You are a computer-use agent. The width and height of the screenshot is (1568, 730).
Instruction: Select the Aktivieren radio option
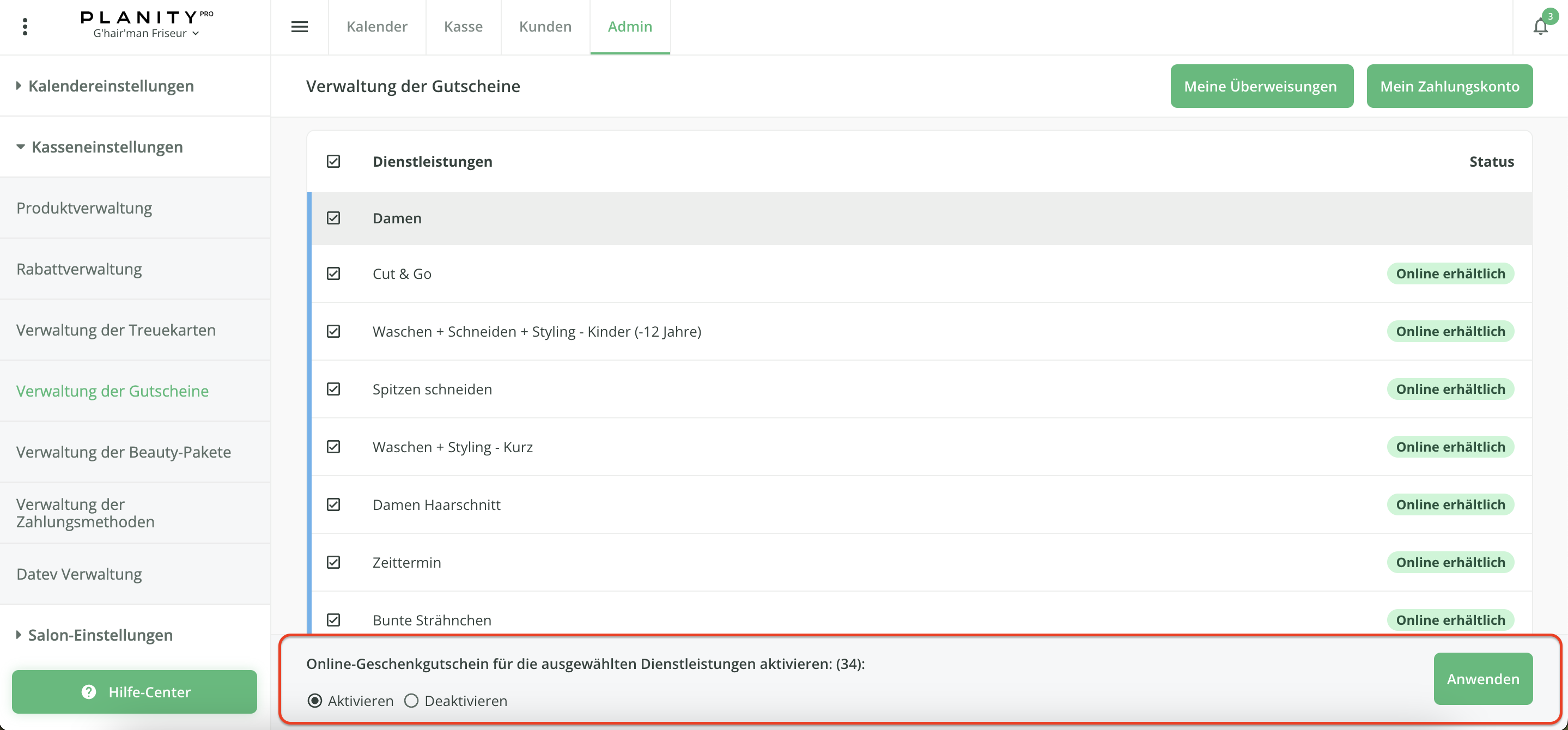pyautogui.click(x=315, y=701)
